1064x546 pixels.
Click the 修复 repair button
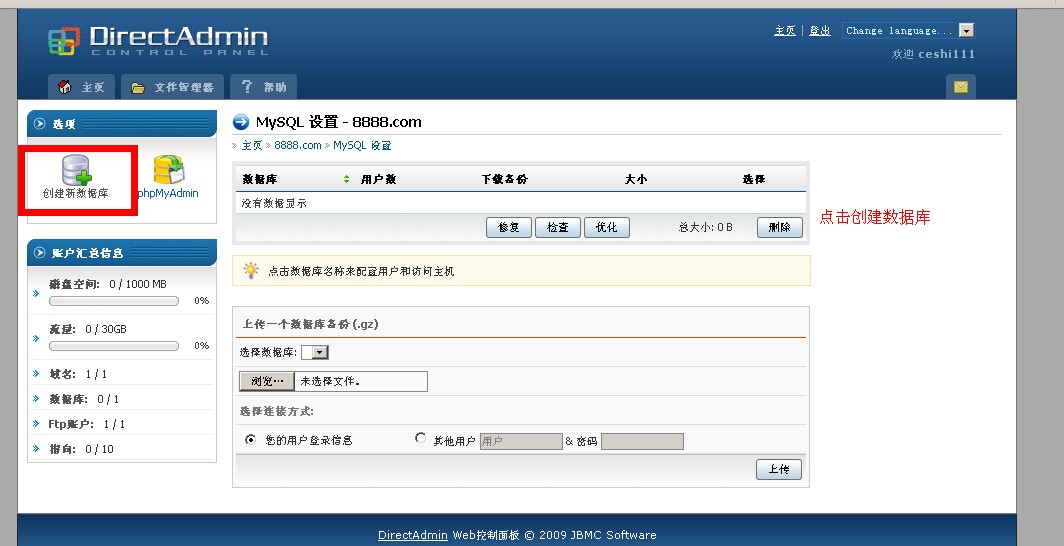pos(509,227)
